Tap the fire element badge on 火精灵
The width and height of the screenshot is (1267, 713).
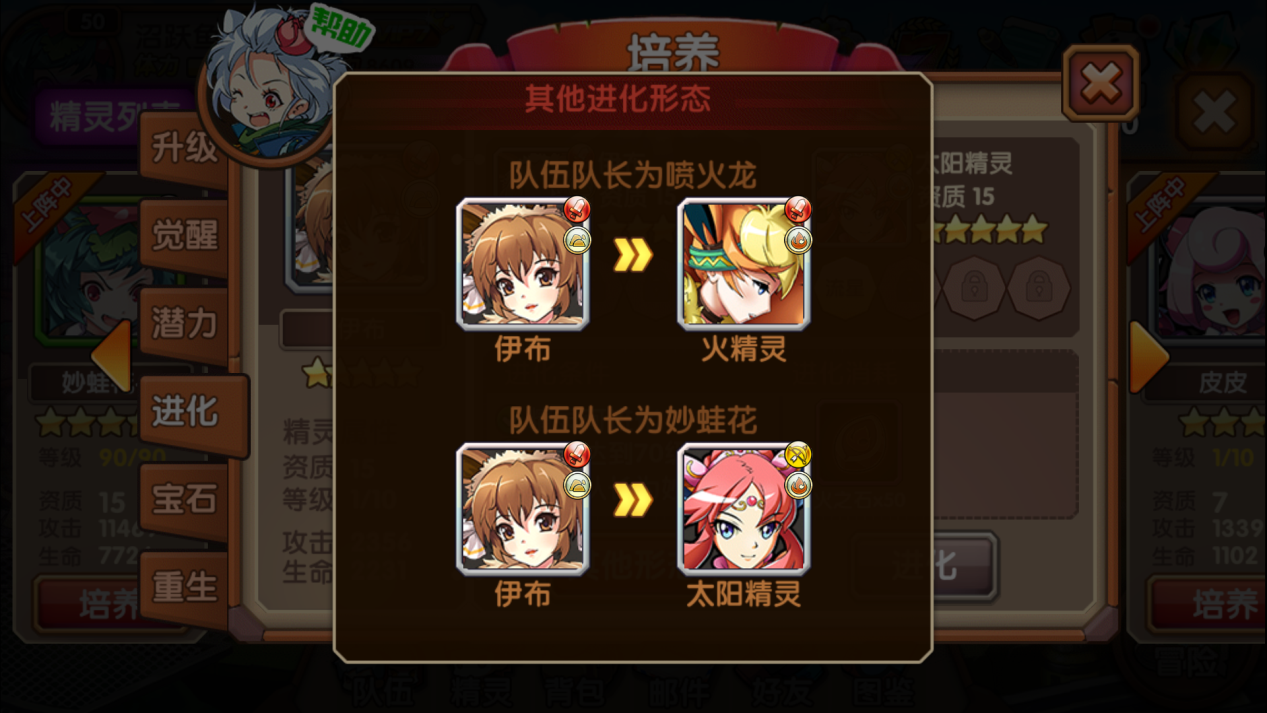[798, 241]
